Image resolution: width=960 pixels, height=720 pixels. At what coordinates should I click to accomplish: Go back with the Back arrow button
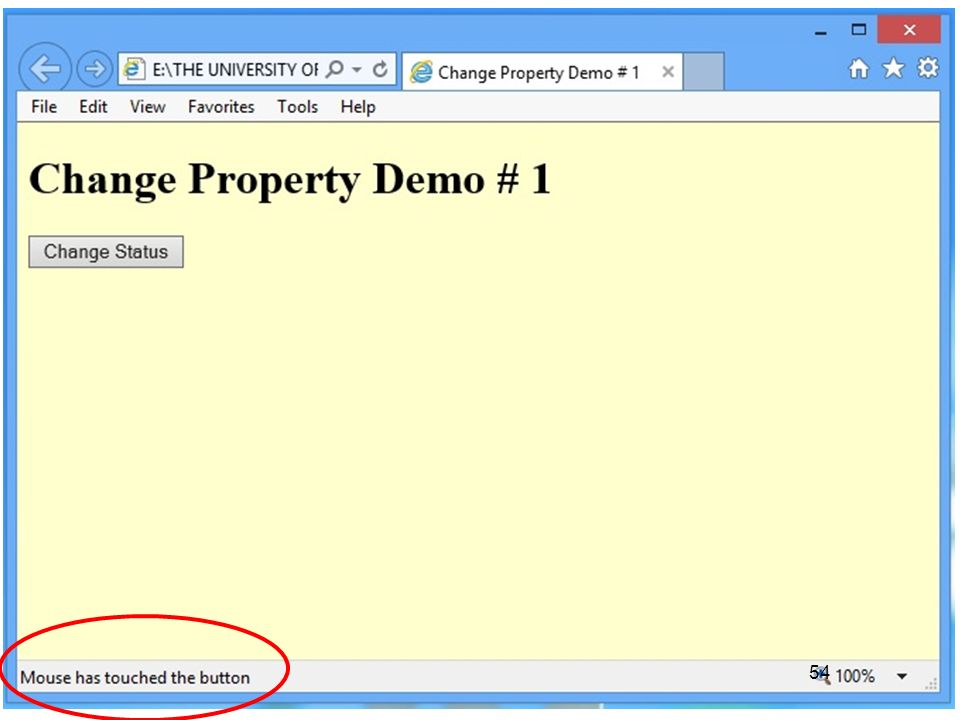45,69
